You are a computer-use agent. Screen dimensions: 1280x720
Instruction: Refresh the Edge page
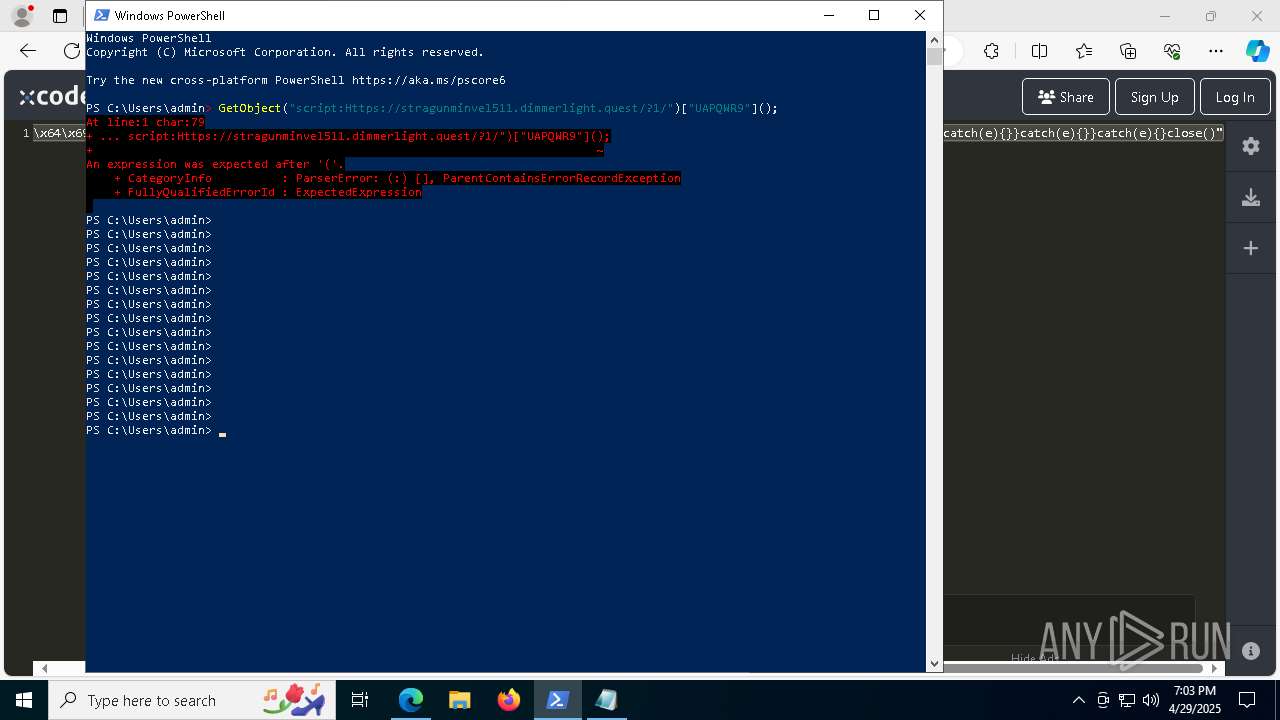point(72,51)
